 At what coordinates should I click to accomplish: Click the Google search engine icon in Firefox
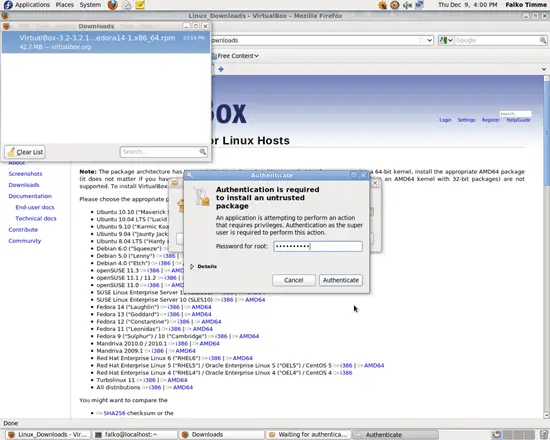(x=443, y=40)
